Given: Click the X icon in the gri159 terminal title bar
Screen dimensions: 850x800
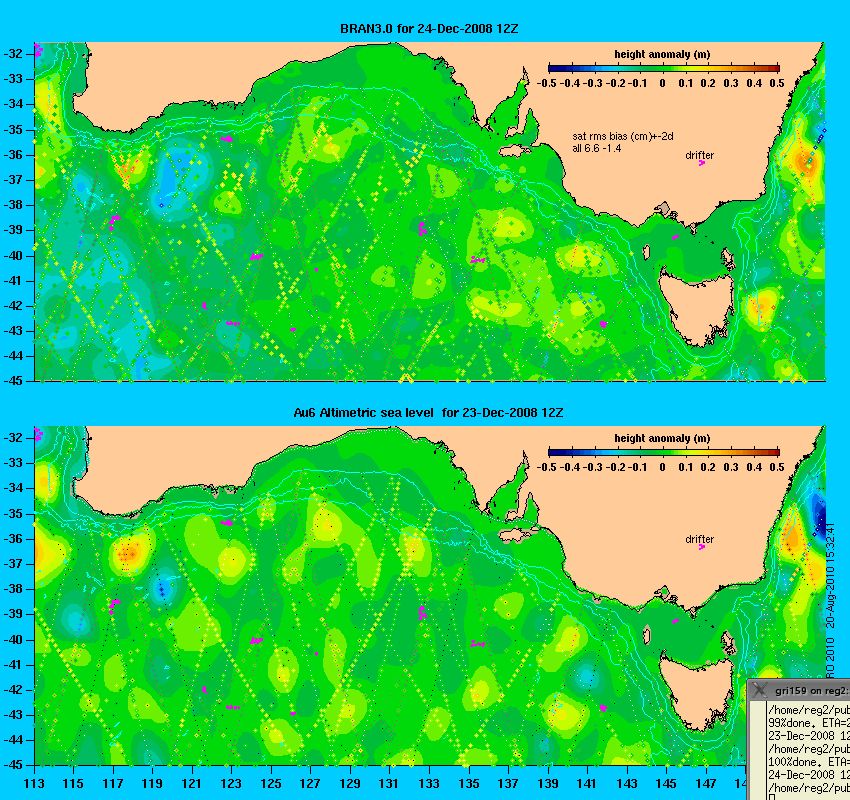Looking at the screenshot, I should click(x=760, y=690).
